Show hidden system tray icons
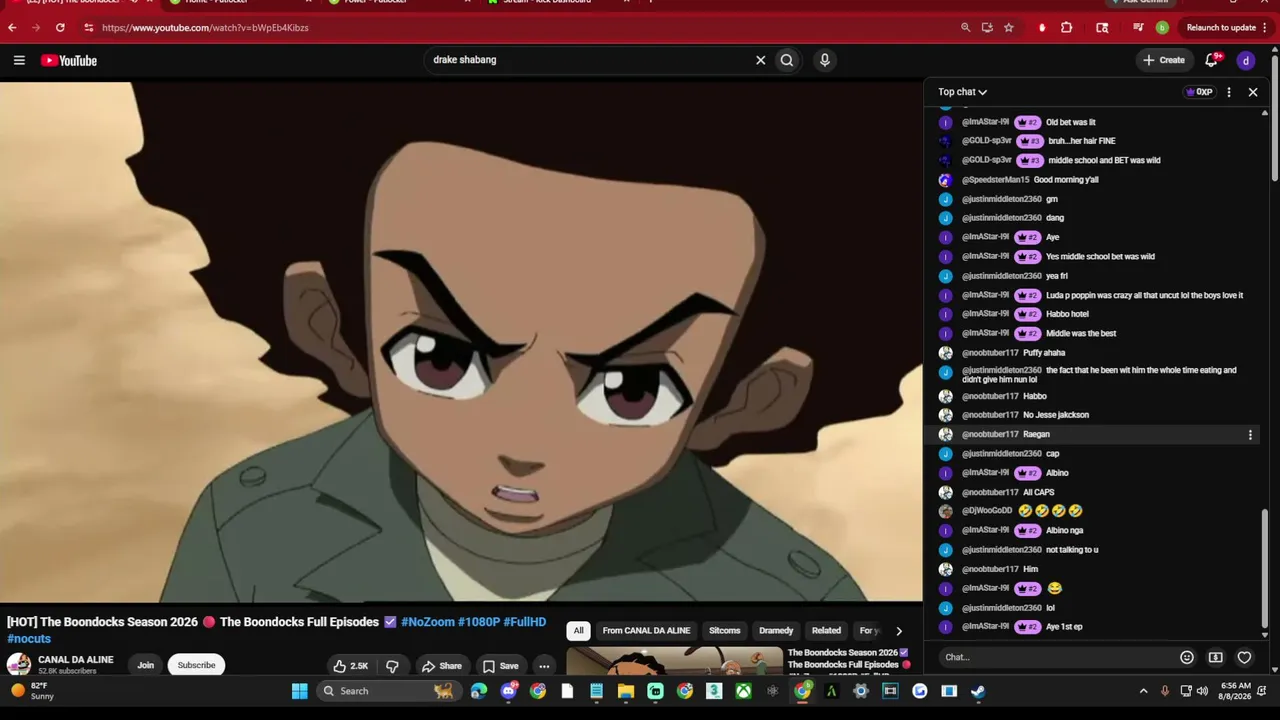The height and width of the screenshot is (720, 1280). click(1143, 691)
